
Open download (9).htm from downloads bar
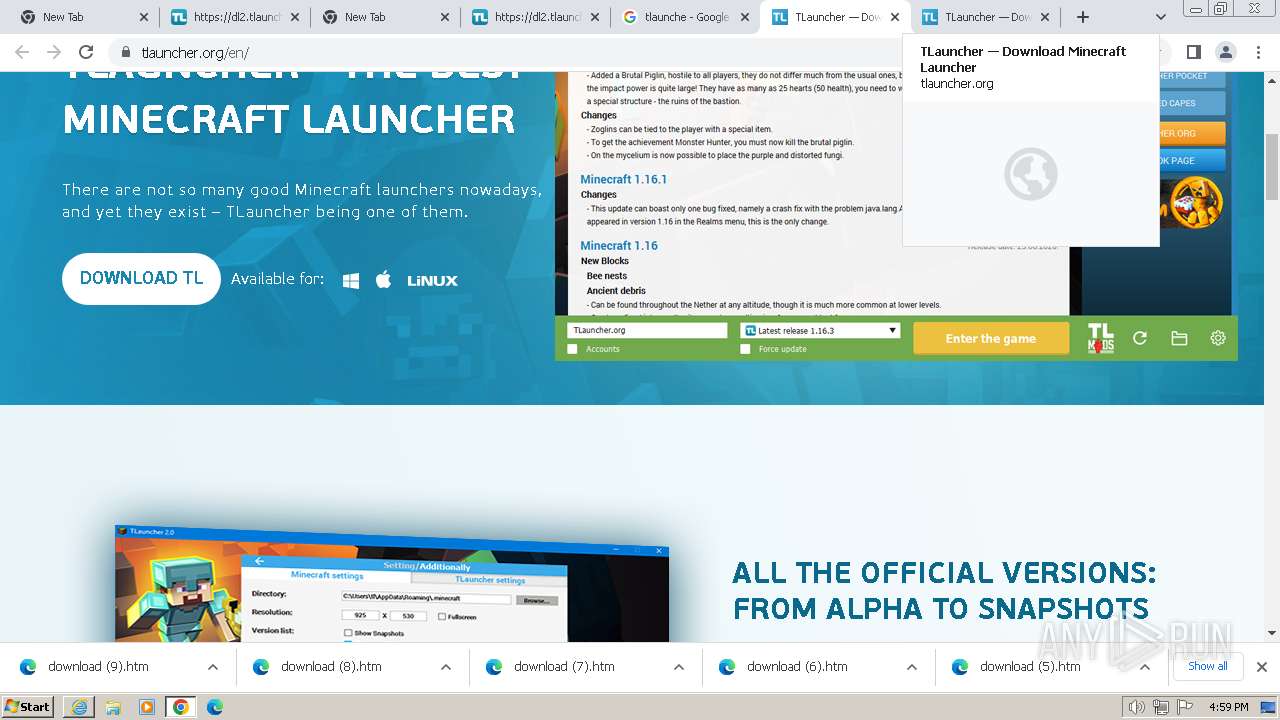(98, 666)
